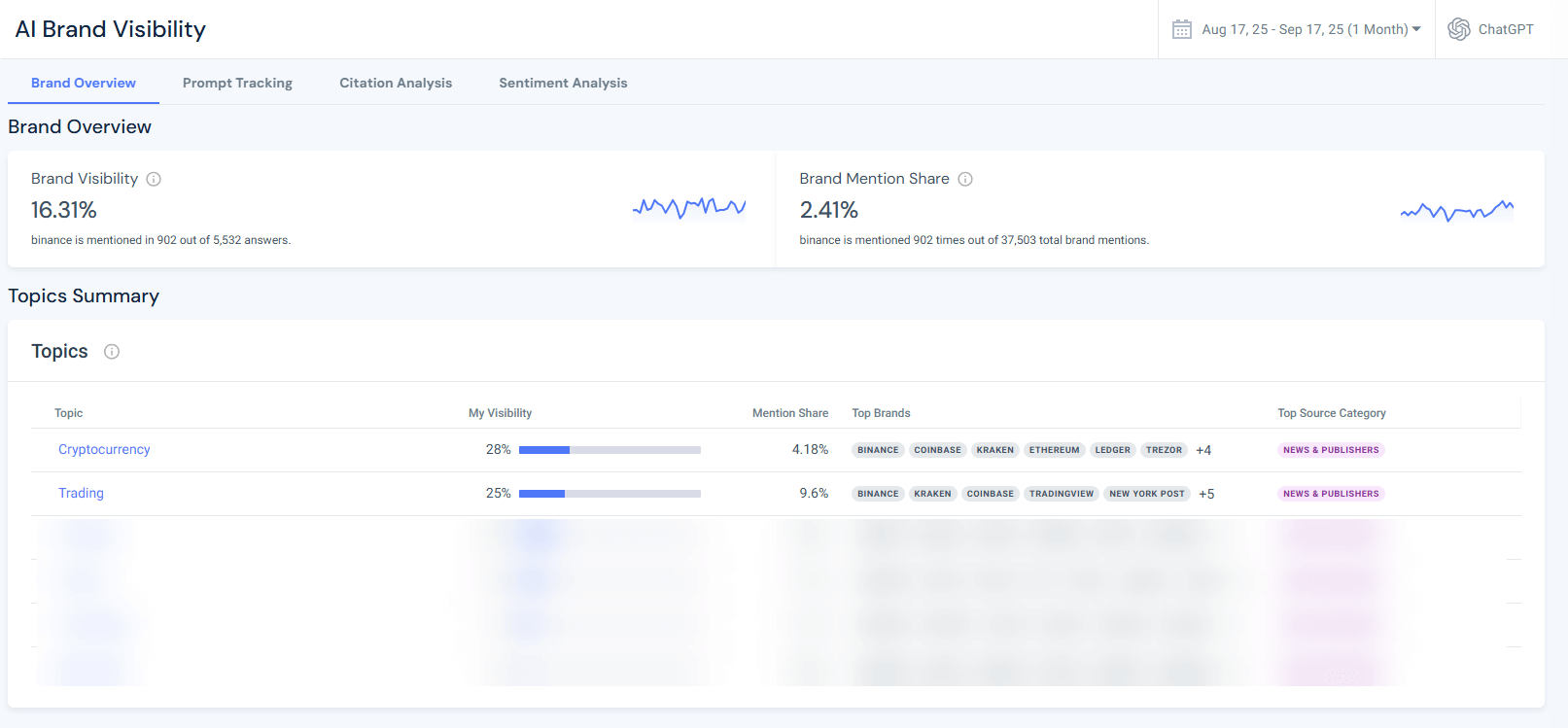Click News & Publishers tag in Trading row
This screenshot has height=728, width=1568.
pos(1331,494)
